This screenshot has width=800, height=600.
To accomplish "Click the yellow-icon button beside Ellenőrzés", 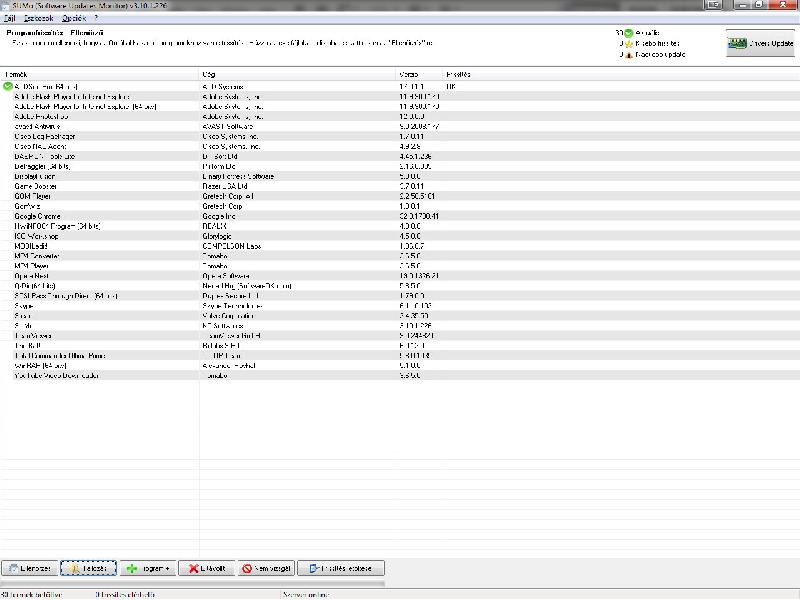I will click(89, 568).
